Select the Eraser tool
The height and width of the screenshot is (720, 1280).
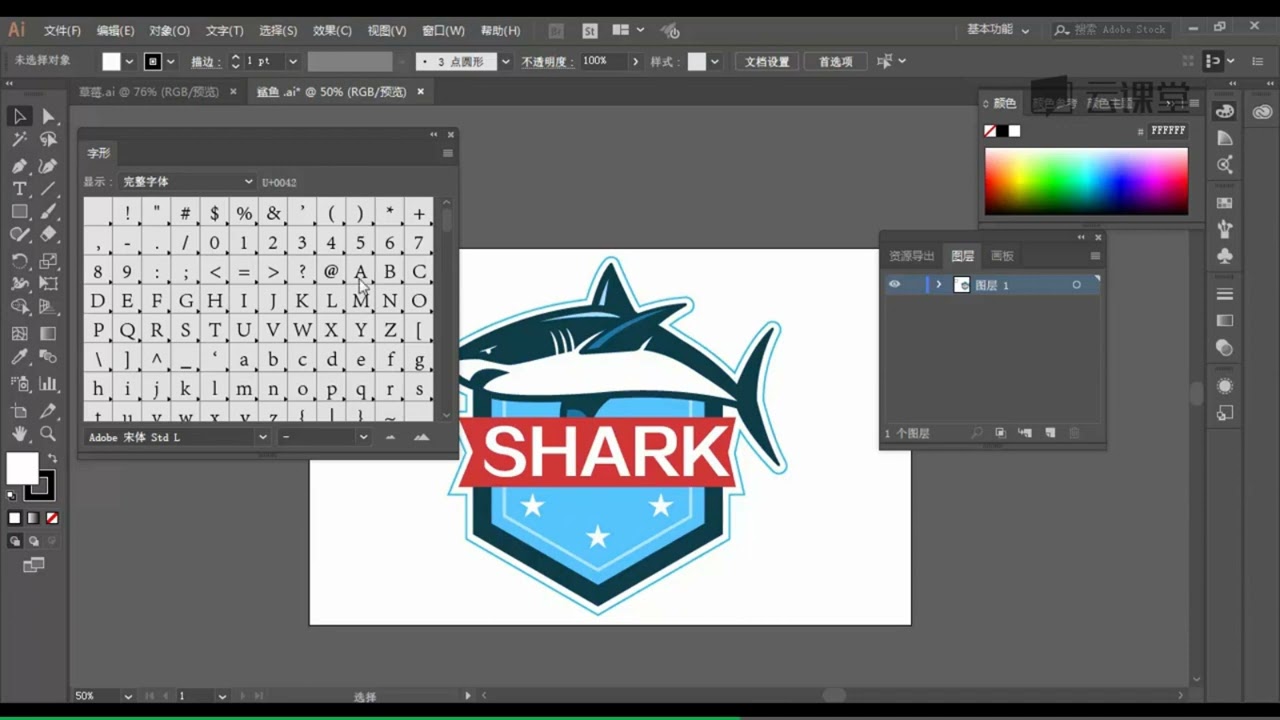48,235
